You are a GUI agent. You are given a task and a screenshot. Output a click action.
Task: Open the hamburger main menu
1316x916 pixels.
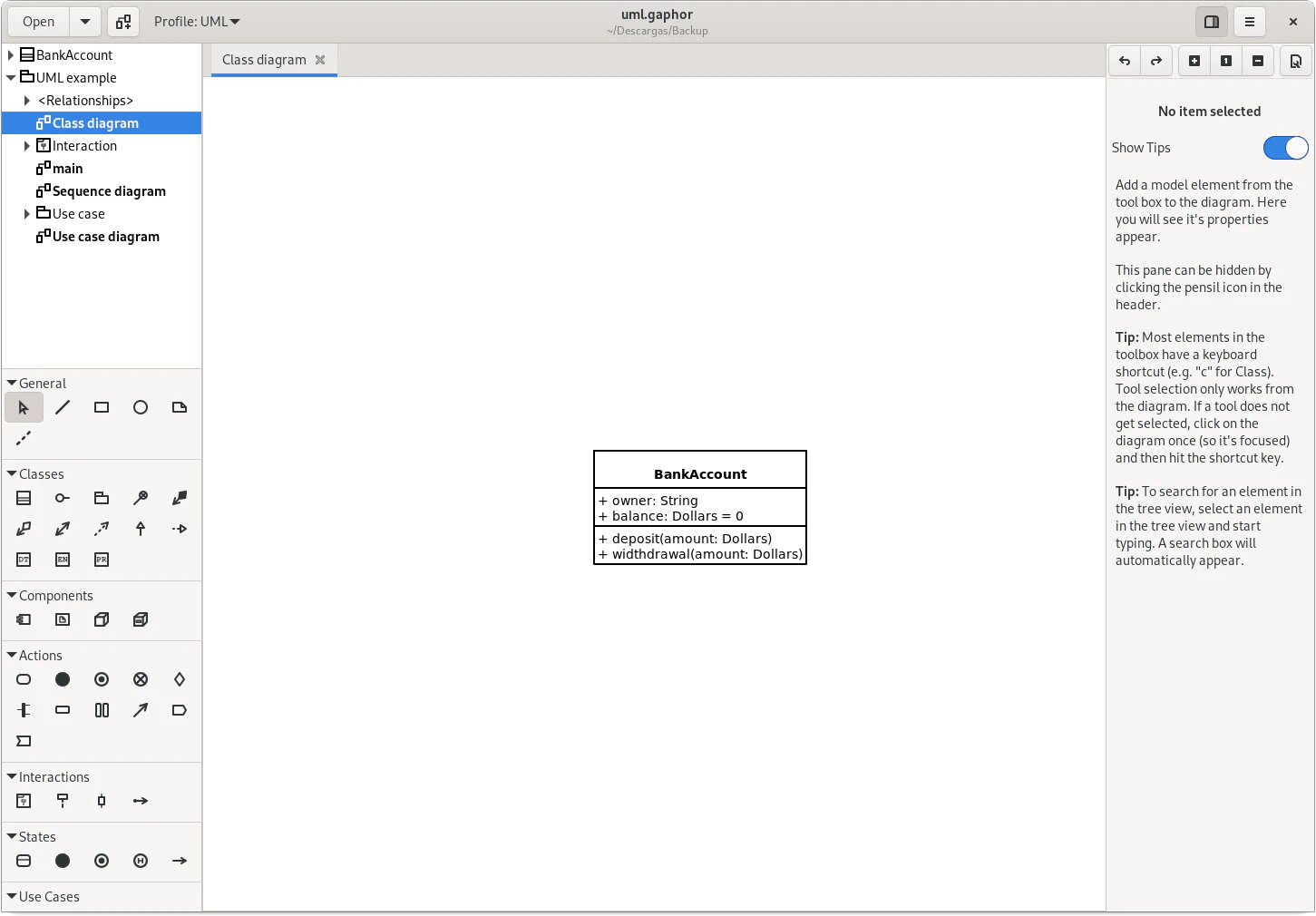[1250, 22]
